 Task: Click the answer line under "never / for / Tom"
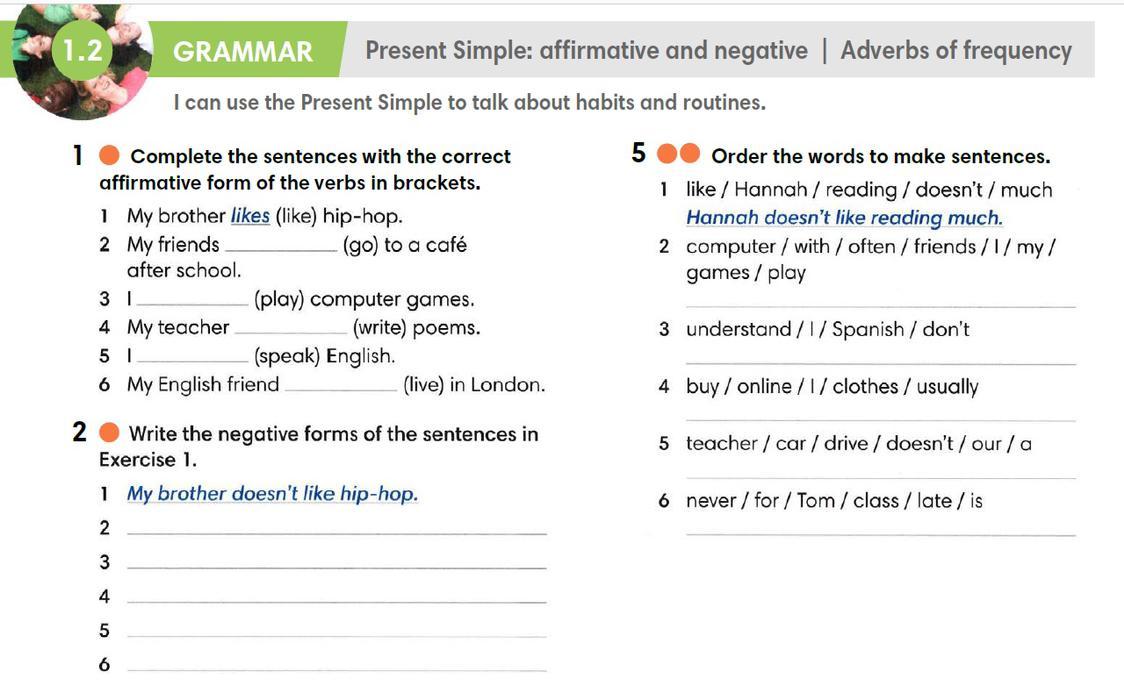coord(880,533)
